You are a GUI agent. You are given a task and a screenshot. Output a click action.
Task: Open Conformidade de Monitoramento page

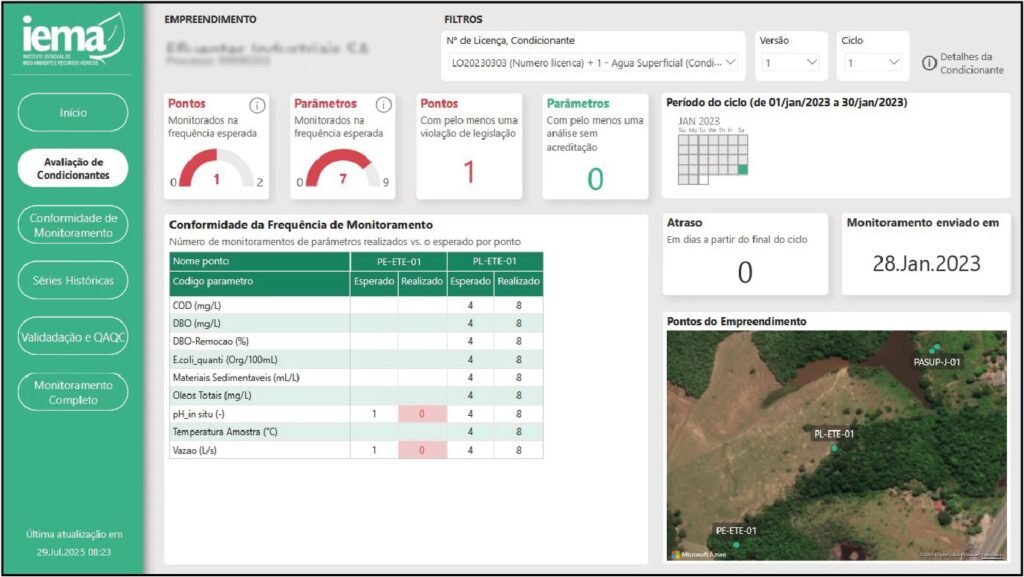point(73,225)
